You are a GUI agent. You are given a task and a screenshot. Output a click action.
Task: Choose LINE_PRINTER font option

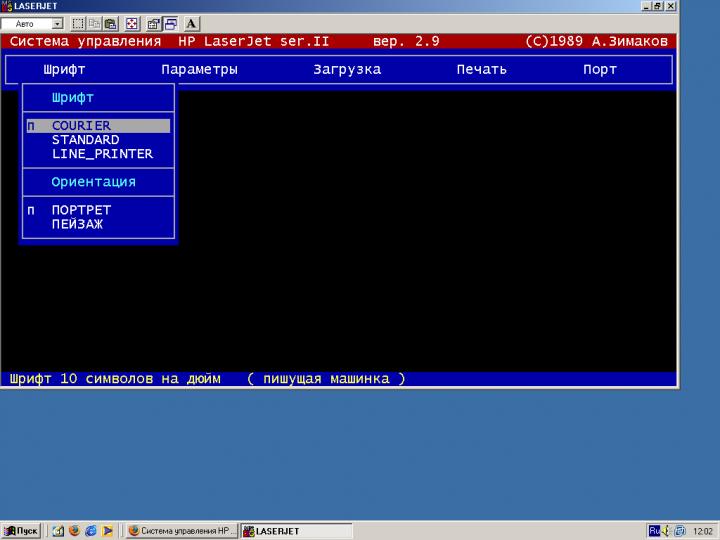tap(102, 154)
